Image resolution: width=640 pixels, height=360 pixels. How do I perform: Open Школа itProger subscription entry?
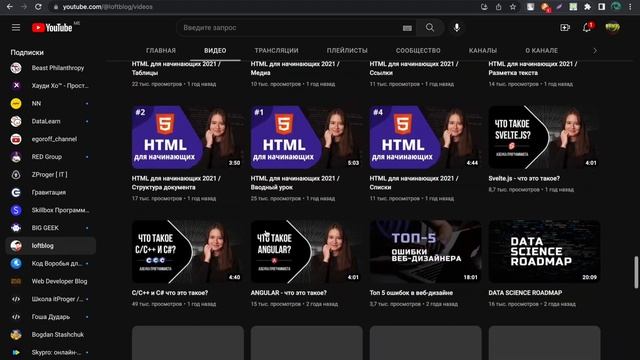click(x=51, y=299)
